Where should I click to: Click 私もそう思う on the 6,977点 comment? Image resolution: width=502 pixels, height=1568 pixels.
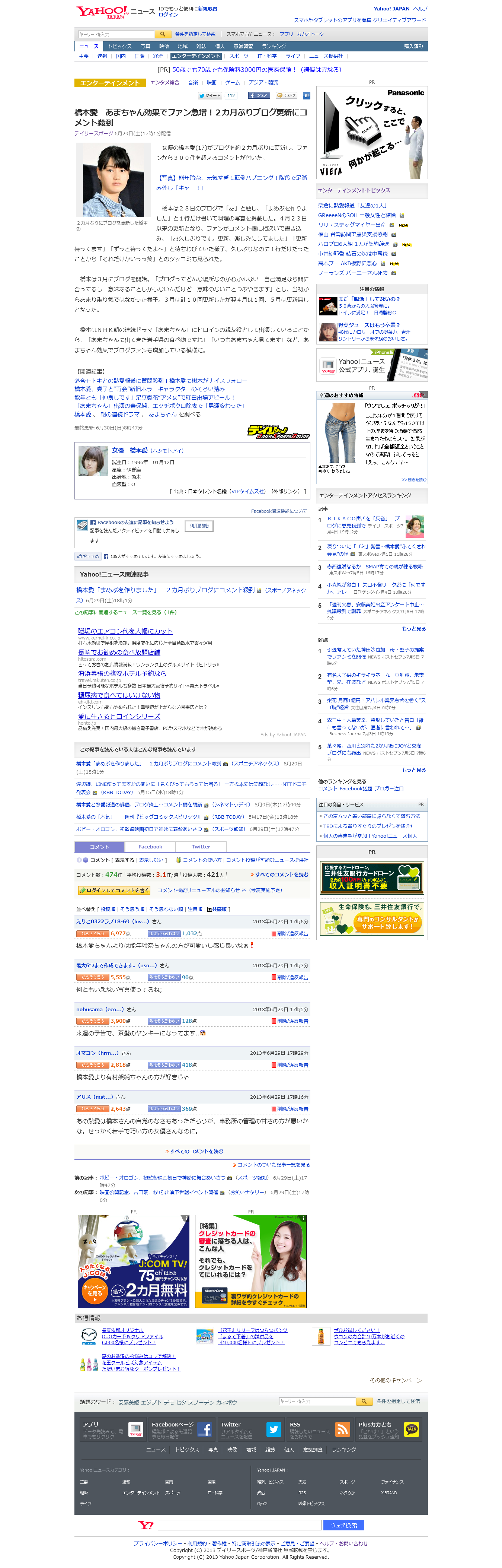coord(93,933)
